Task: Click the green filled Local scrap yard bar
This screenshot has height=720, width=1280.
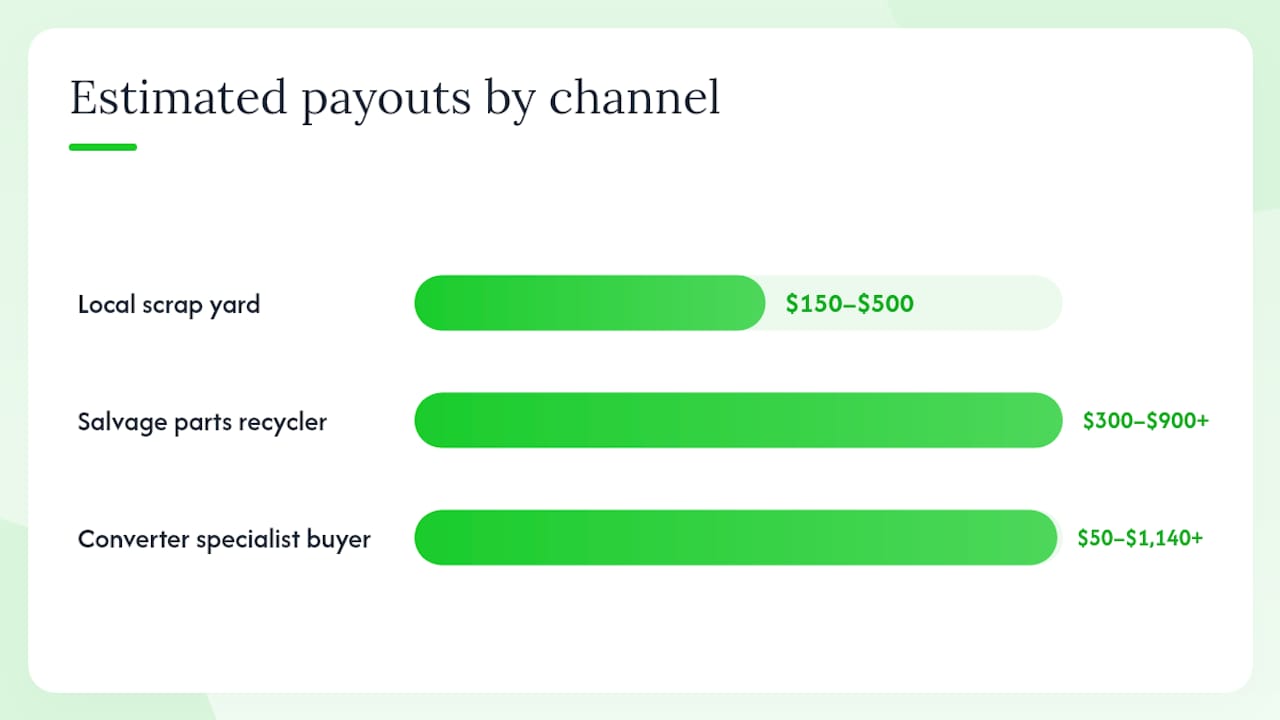Action: coord(590,303)
